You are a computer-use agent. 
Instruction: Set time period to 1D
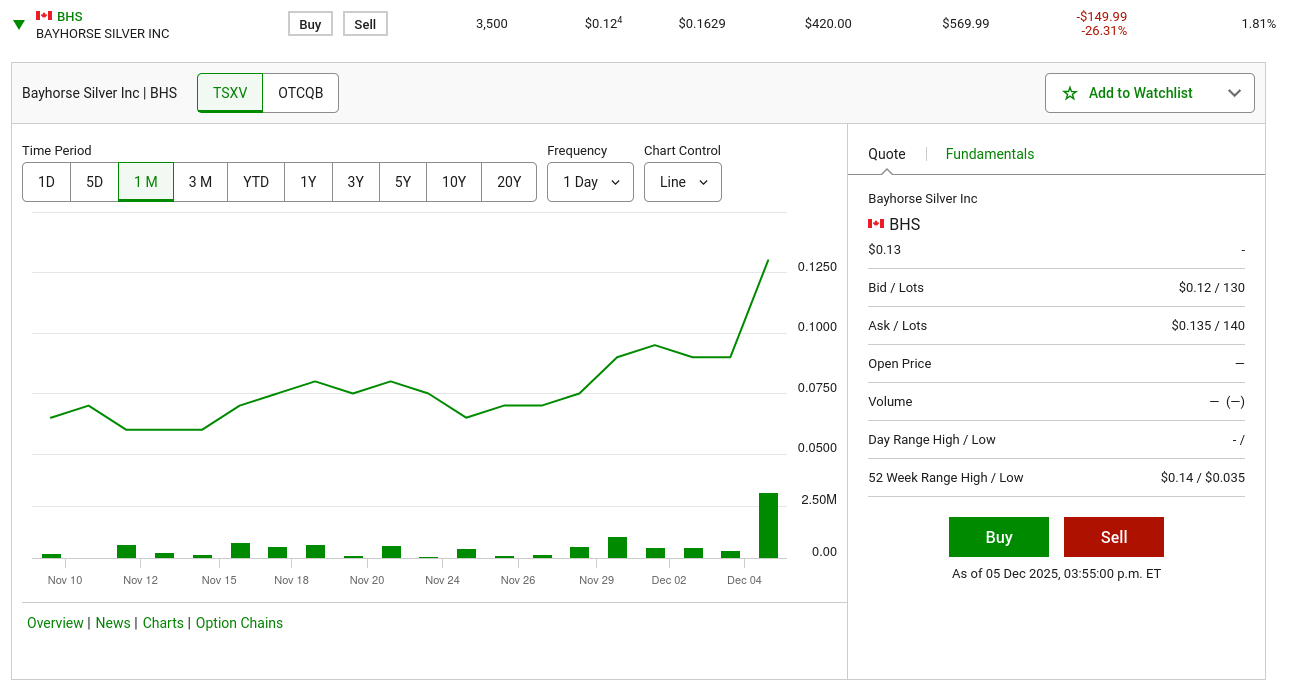click(x=46, y=182)
